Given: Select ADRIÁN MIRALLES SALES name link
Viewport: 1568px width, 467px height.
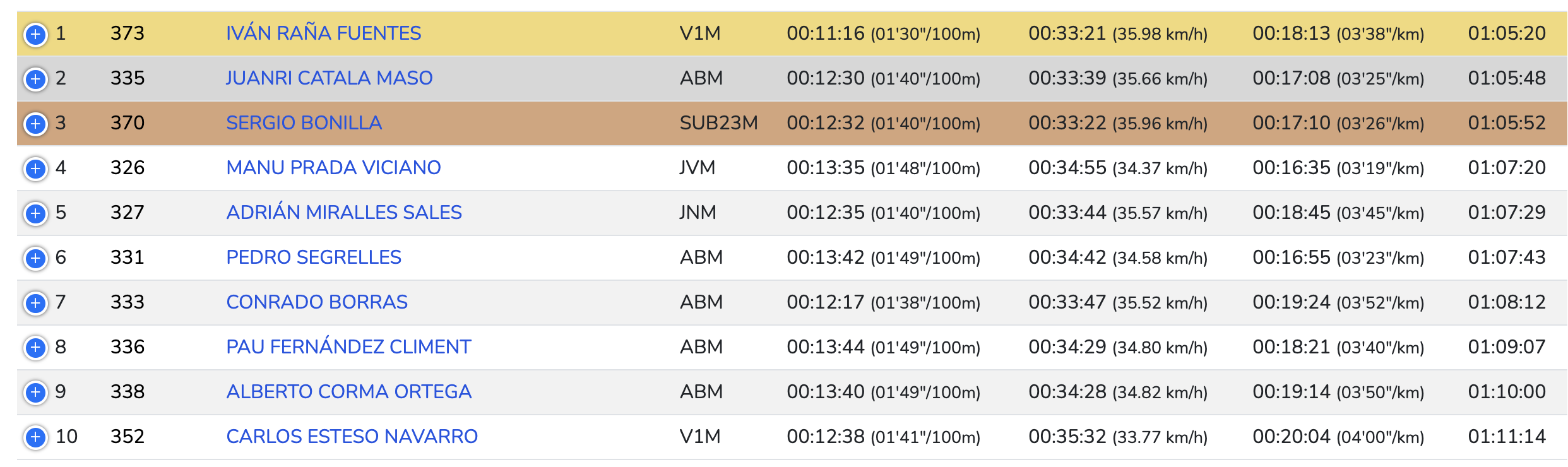Looking at the screenshot, I should tap(344, 212).
